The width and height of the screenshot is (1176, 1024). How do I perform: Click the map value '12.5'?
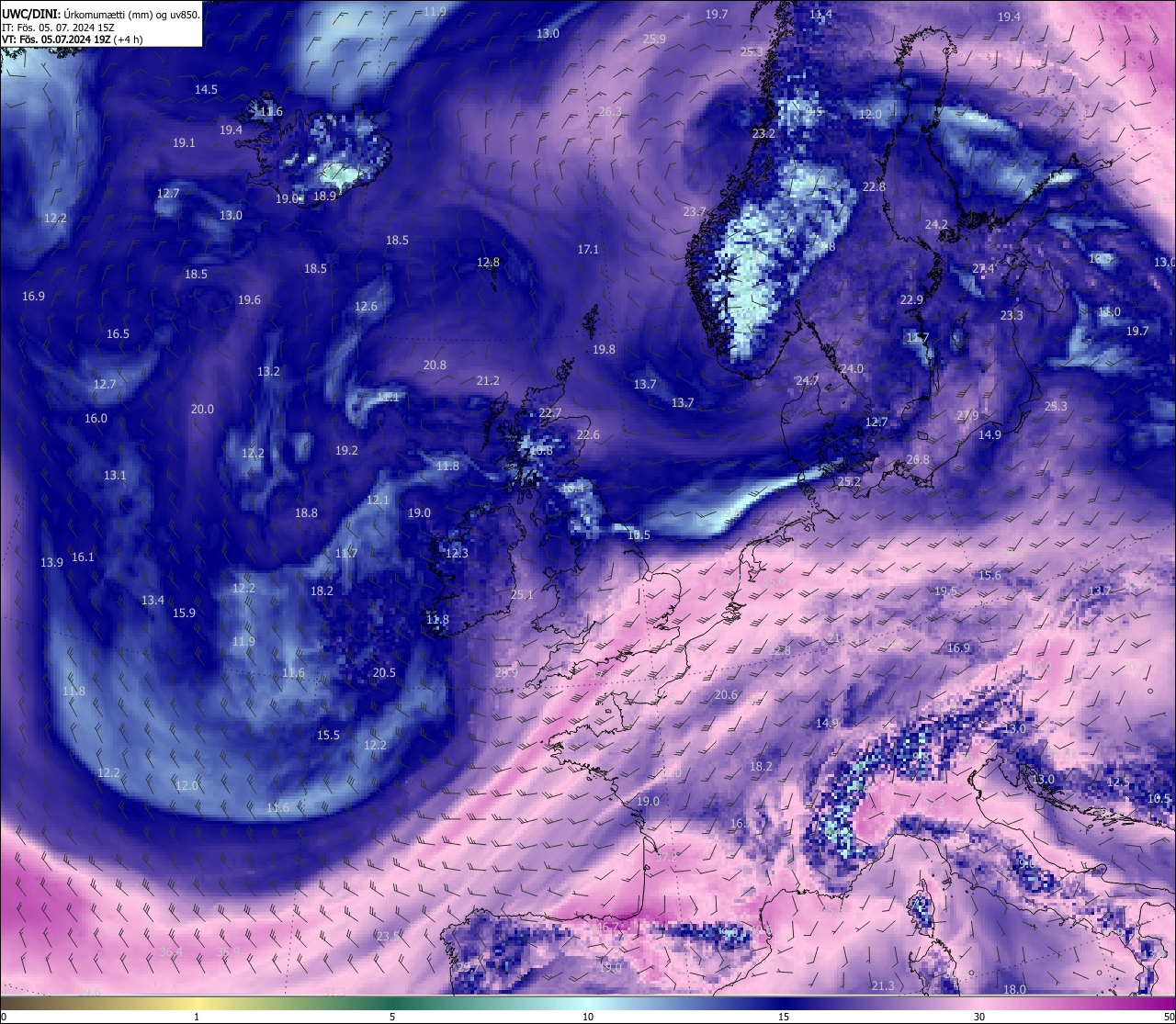(x=1118, y=782)
